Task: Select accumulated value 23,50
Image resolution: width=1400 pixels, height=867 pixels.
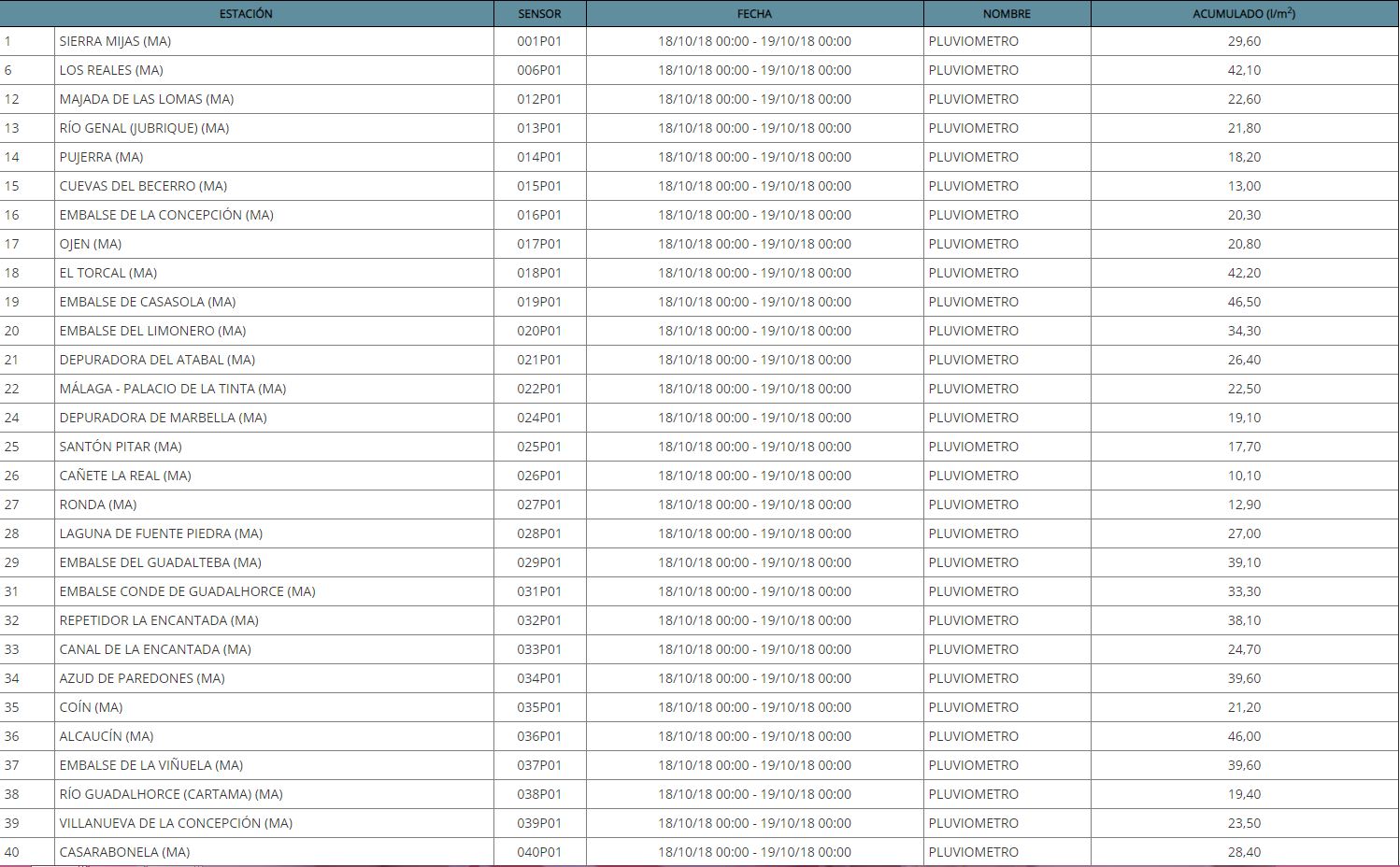Action: (1244, 823)
